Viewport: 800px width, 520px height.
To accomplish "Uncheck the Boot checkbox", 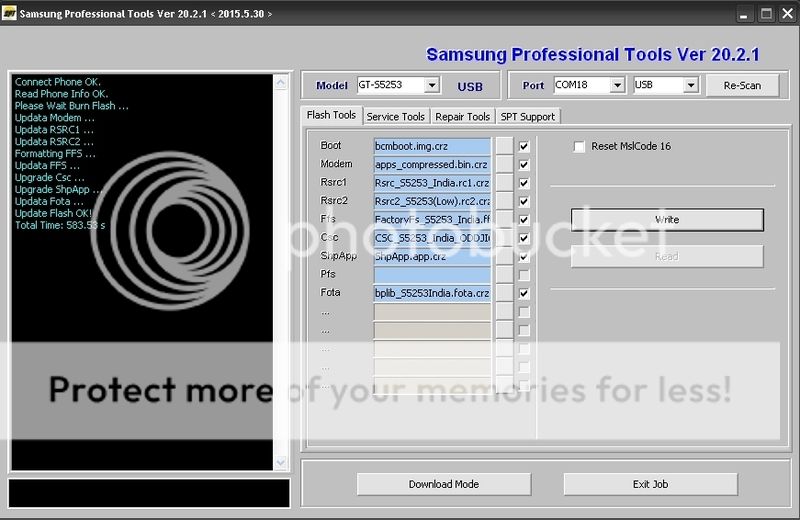I will 523,146.
